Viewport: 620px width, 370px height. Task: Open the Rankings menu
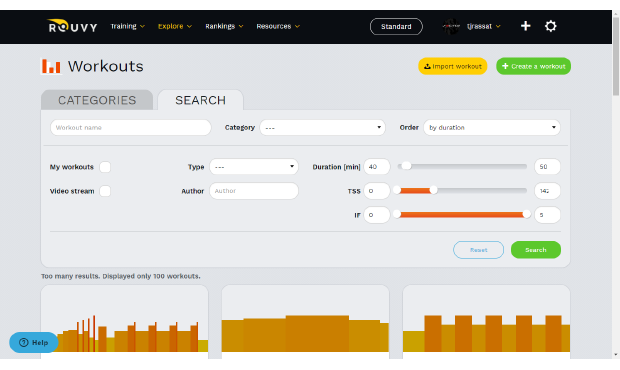224,26
